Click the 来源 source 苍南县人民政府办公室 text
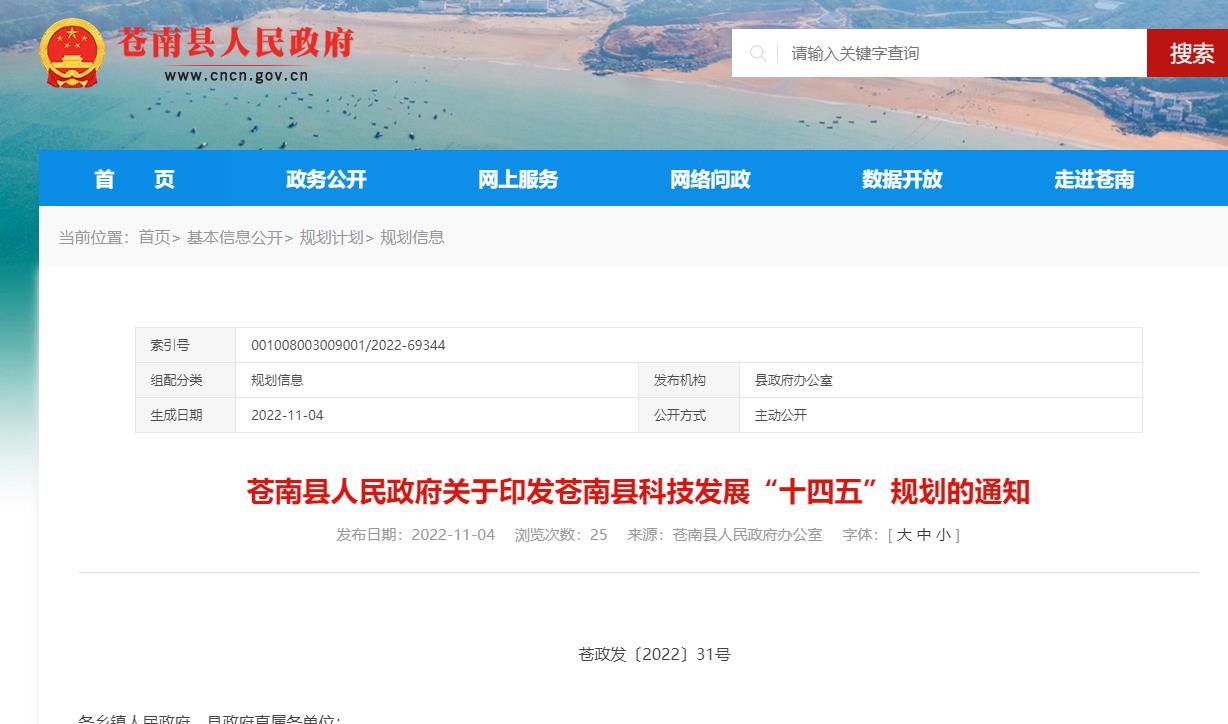1228x724 pixels. pos(748,534)
